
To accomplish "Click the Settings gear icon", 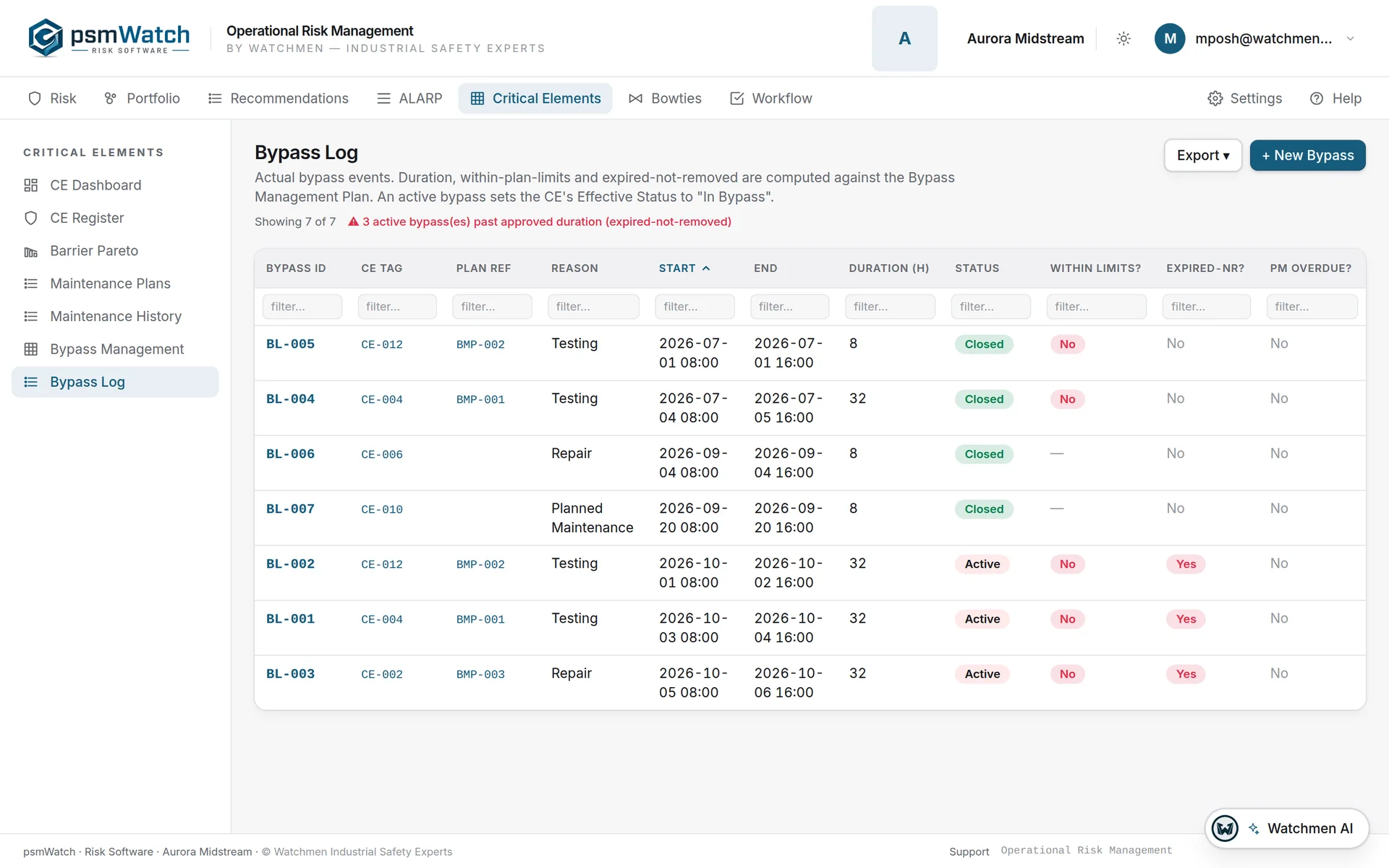I will point(1215,98).
